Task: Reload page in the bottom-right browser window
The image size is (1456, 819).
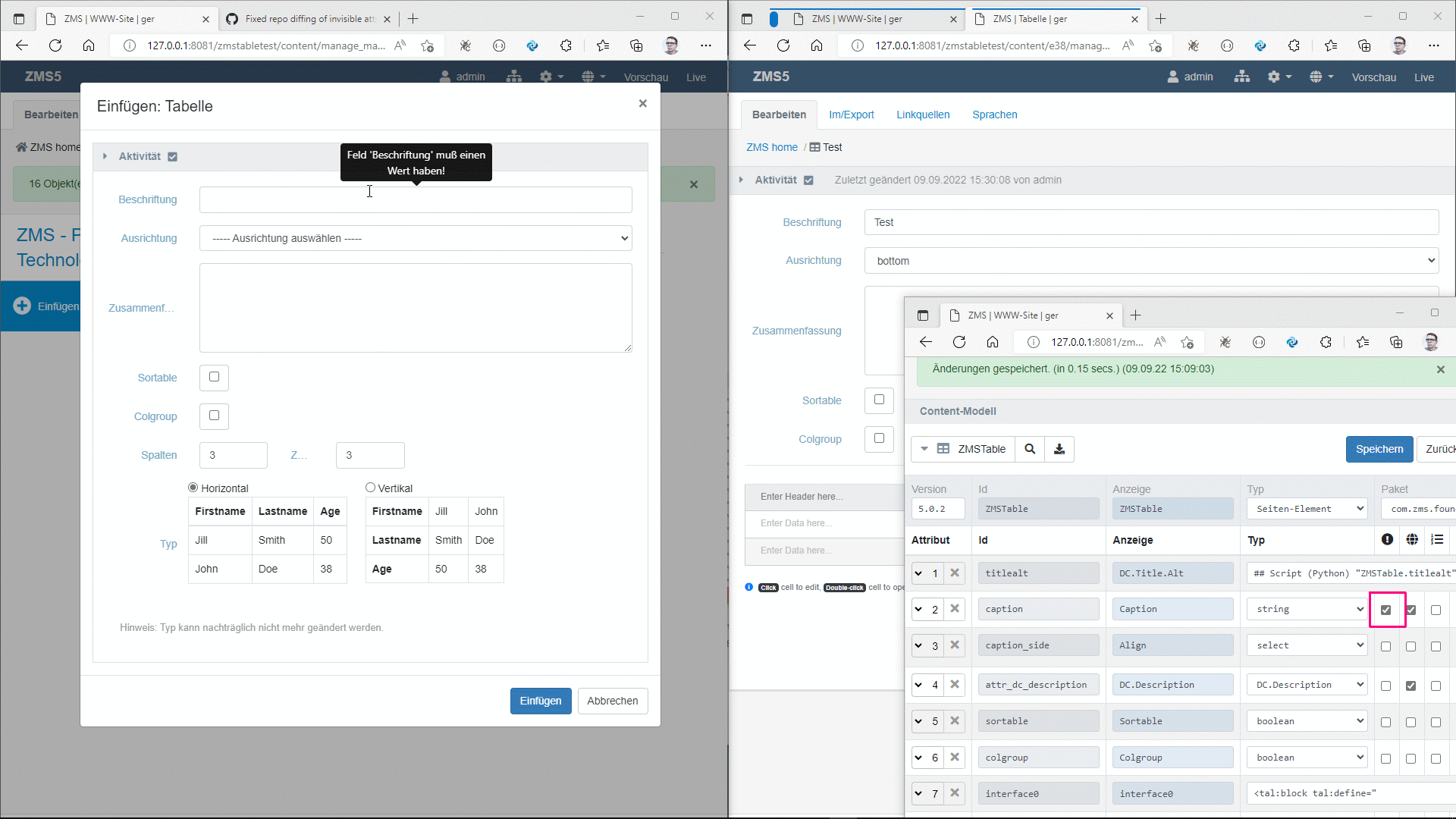Action: 959,342
